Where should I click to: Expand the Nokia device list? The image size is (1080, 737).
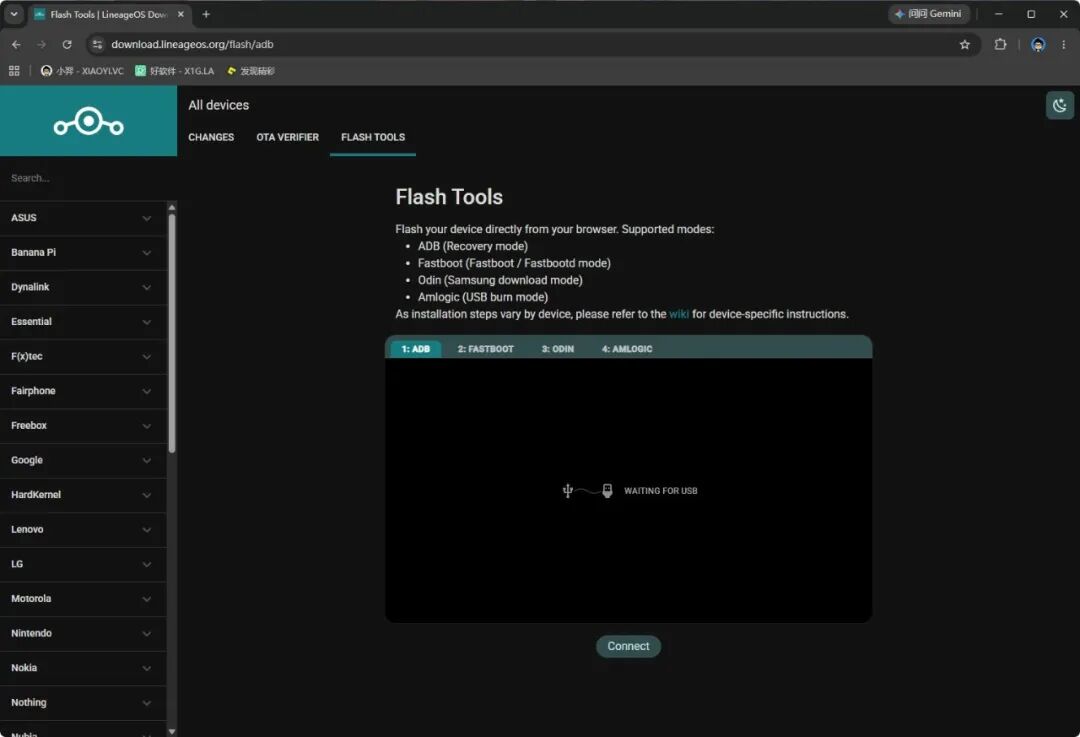(x=83, y=668)
